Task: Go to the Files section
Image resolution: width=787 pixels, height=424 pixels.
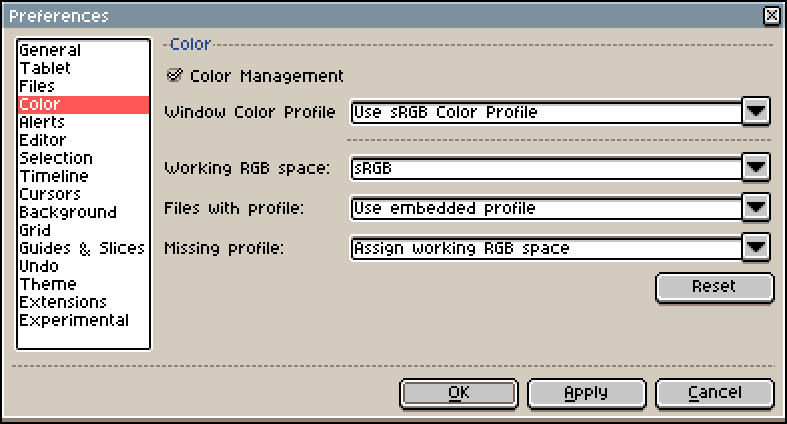Action: [x=37, y=86]
